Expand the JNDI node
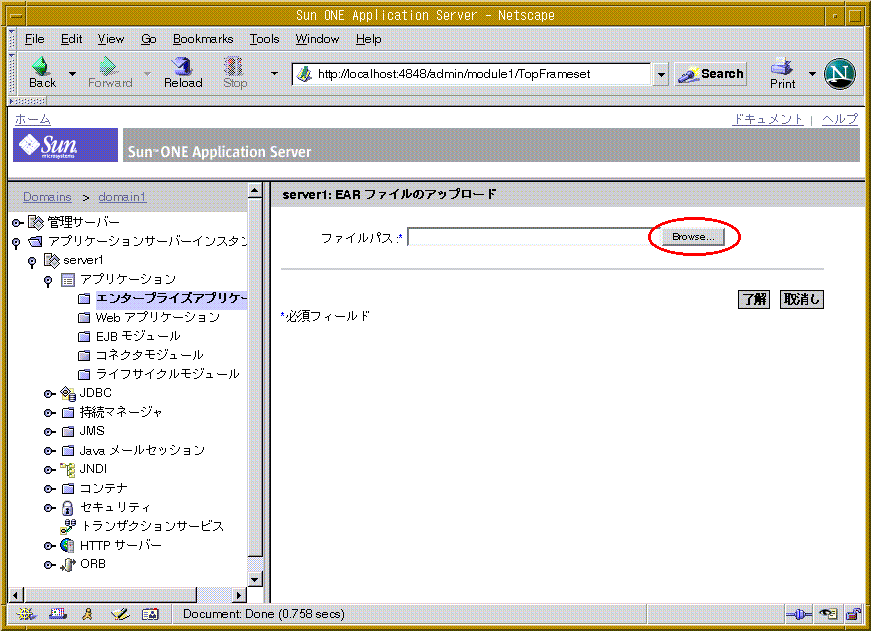 pyautogui.click(x=49, y=470)
